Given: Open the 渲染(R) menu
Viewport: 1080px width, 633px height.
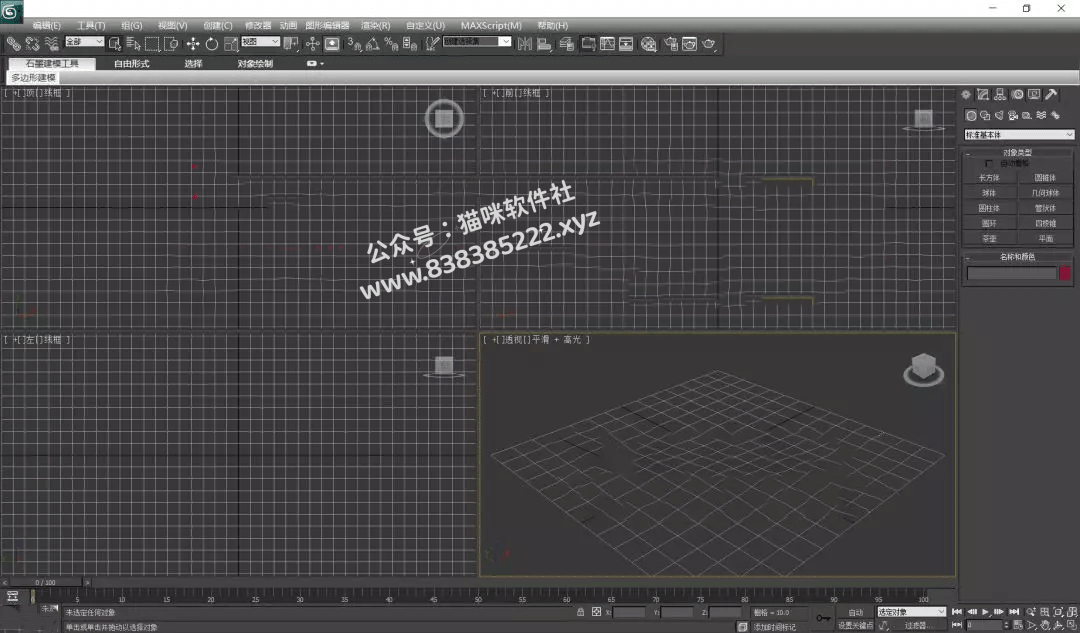Looking at the screenshot, I should [375, 25].
